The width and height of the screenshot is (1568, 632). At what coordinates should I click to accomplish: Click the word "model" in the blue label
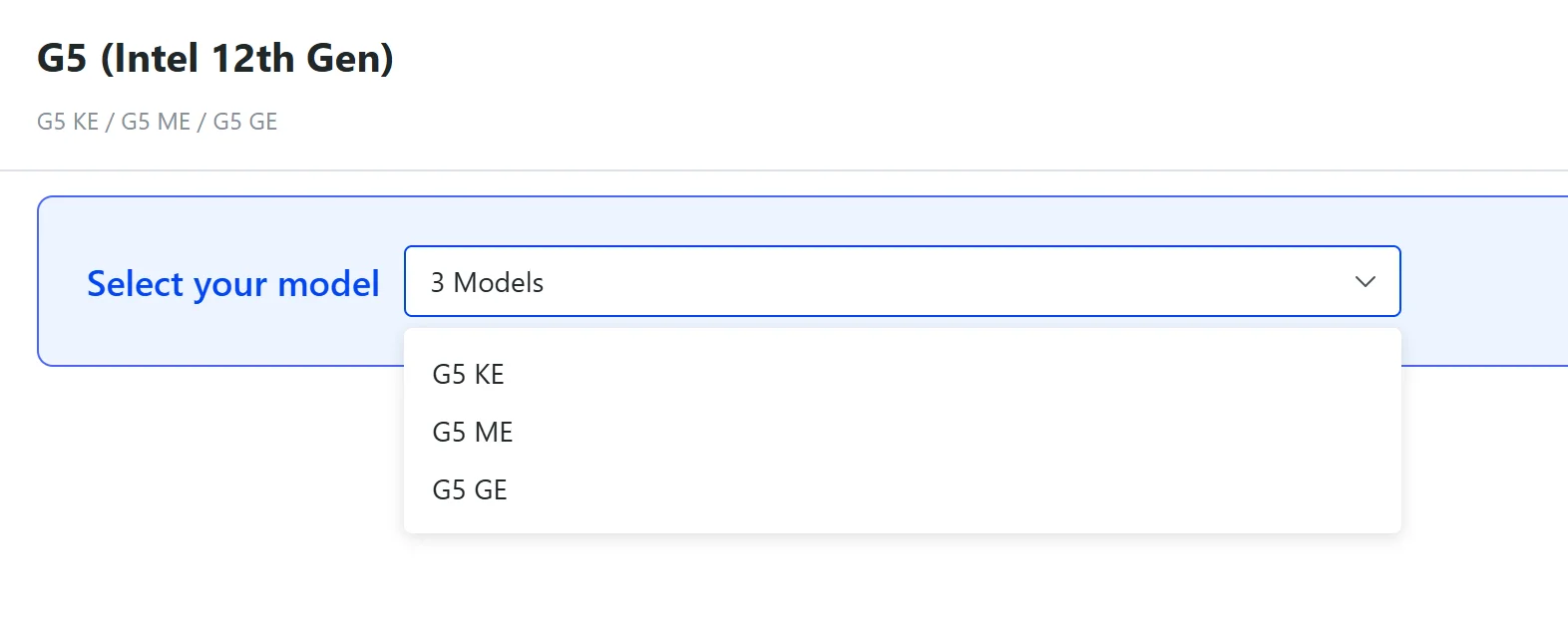[x=328, y=284]
